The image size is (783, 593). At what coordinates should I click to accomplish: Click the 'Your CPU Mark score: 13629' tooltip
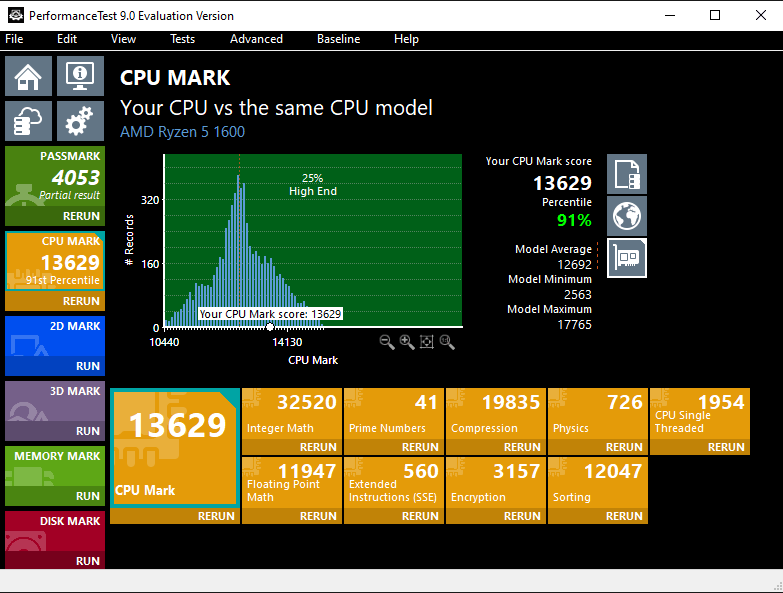pyautogui.click(x=270, y=314)
